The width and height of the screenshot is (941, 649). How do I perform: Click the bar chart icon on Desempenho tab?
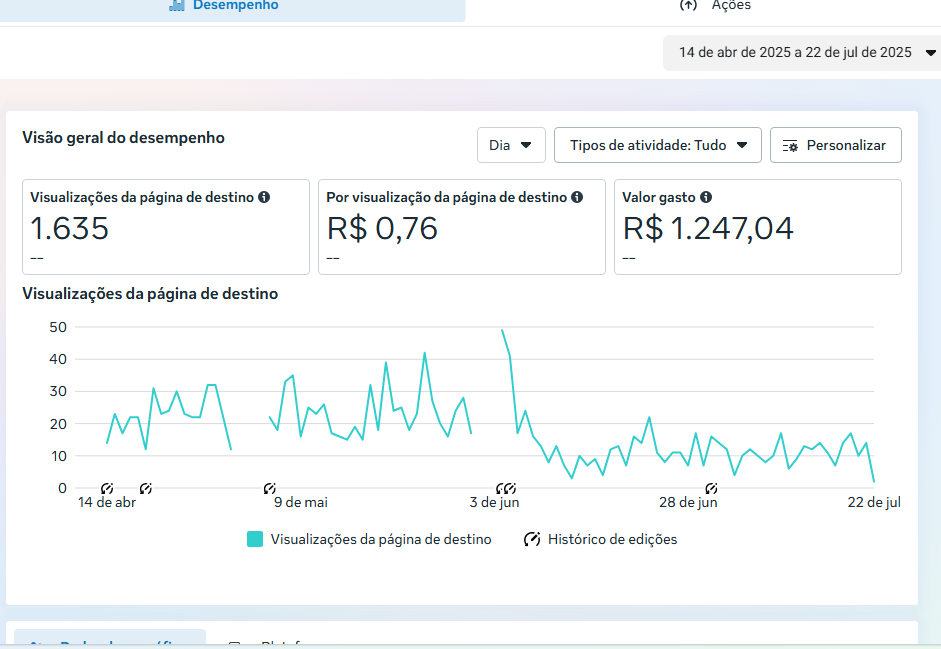pos(177,5)
